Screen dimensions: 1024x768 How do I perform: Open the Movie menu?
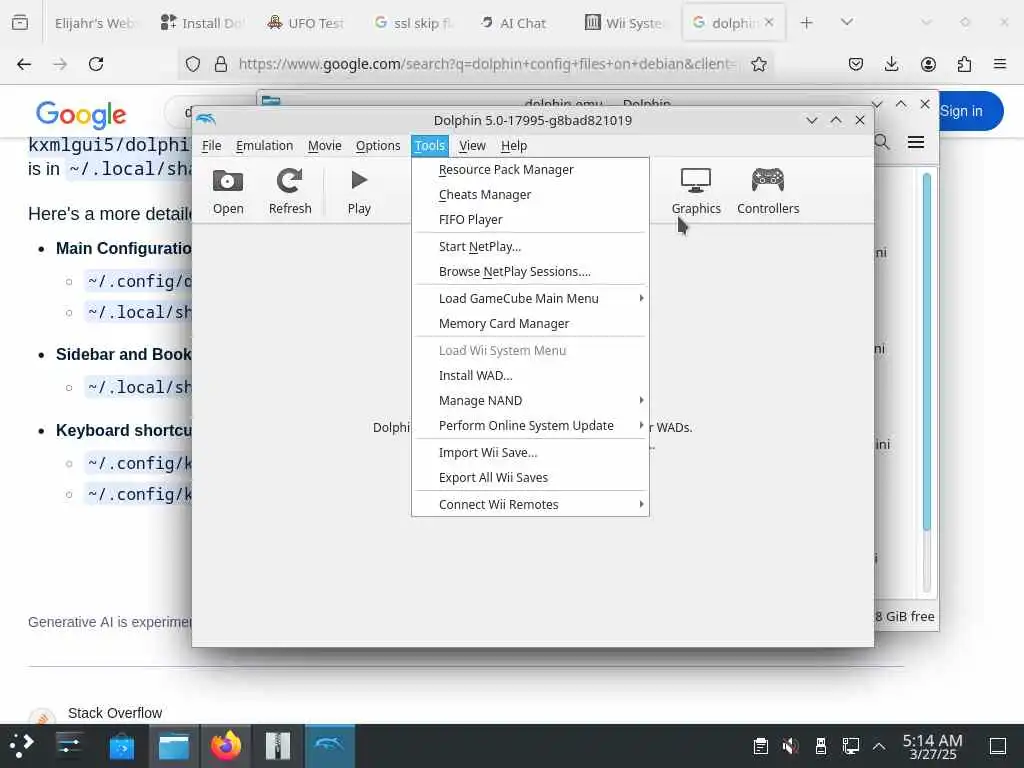point(325,146)
